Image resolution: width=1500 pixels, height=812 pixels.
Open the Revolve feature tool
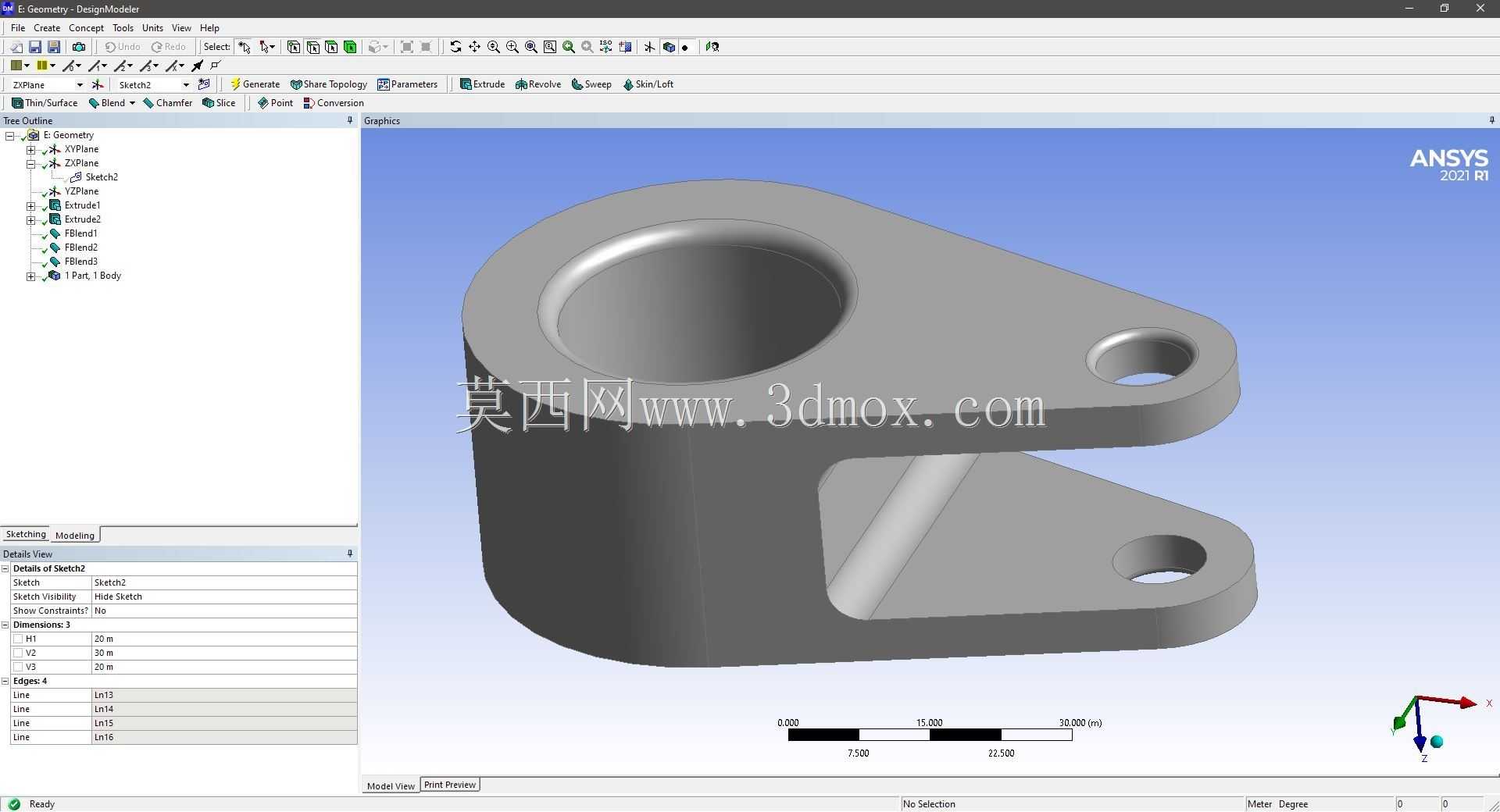(x=538, y=84)
